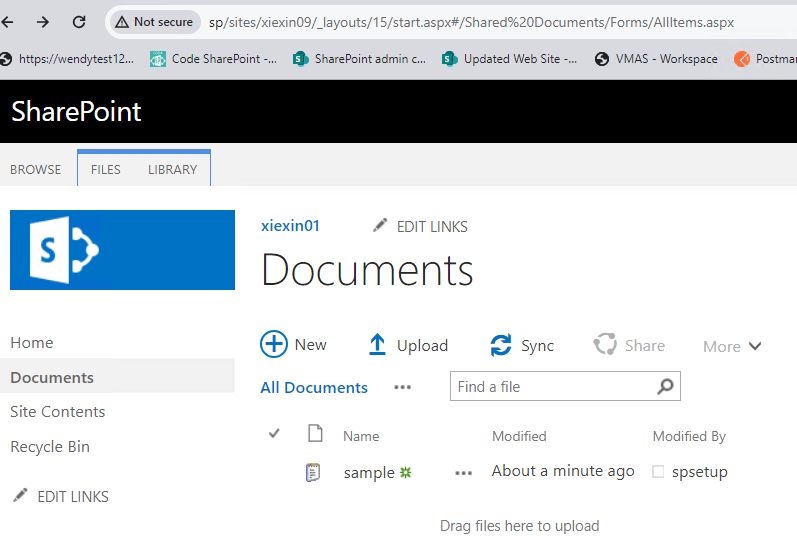The height and width of the screenshot is (547, 797).
Task: Click the sample file type icon
Action: (313, 472)
